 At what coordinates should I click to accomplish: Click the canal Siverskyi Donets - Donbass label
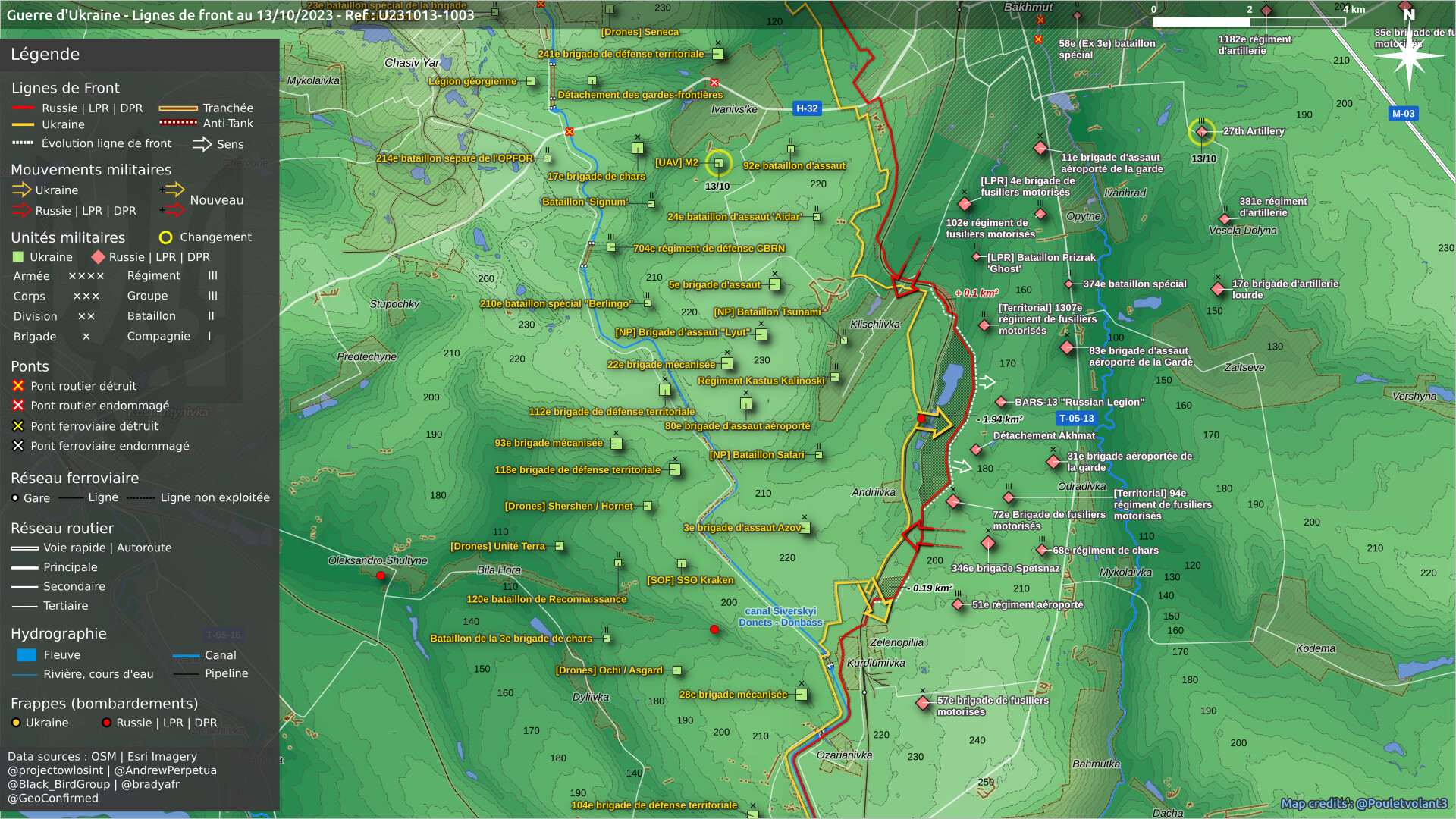point(780,617)
